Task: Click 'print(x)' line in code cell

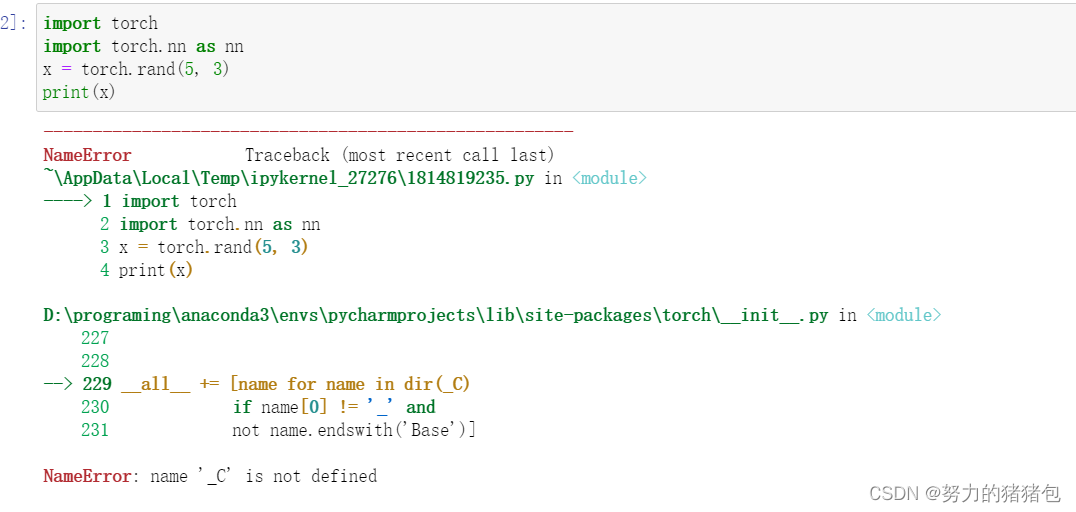Action: pyautogui.click(x=79, y=92)
